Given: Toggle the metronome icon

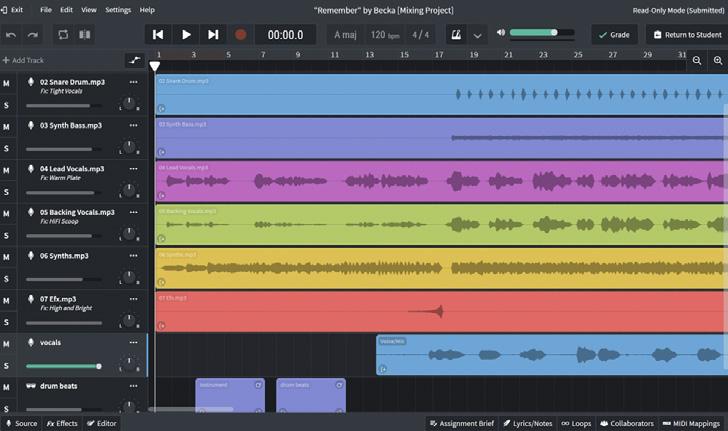Looking at the screenshot, I should tap(456, 34).
